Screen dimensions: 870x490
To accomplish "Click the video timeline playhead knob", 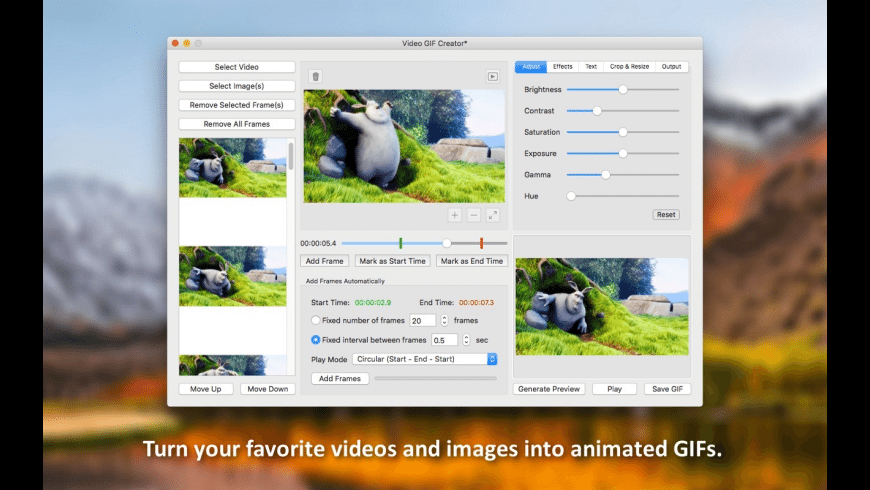I will click(447, 243).
